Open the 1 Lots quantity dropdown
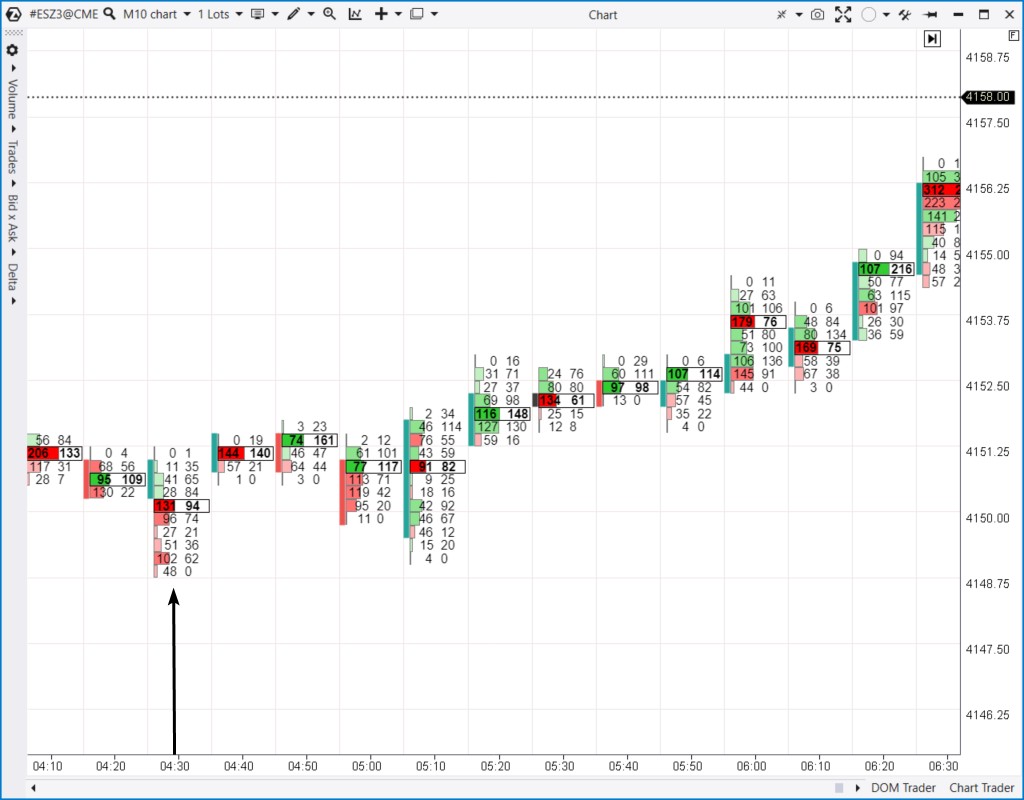Image resolution: width=1024 pixels, height=800 pixels. click(x=220, y=15)
